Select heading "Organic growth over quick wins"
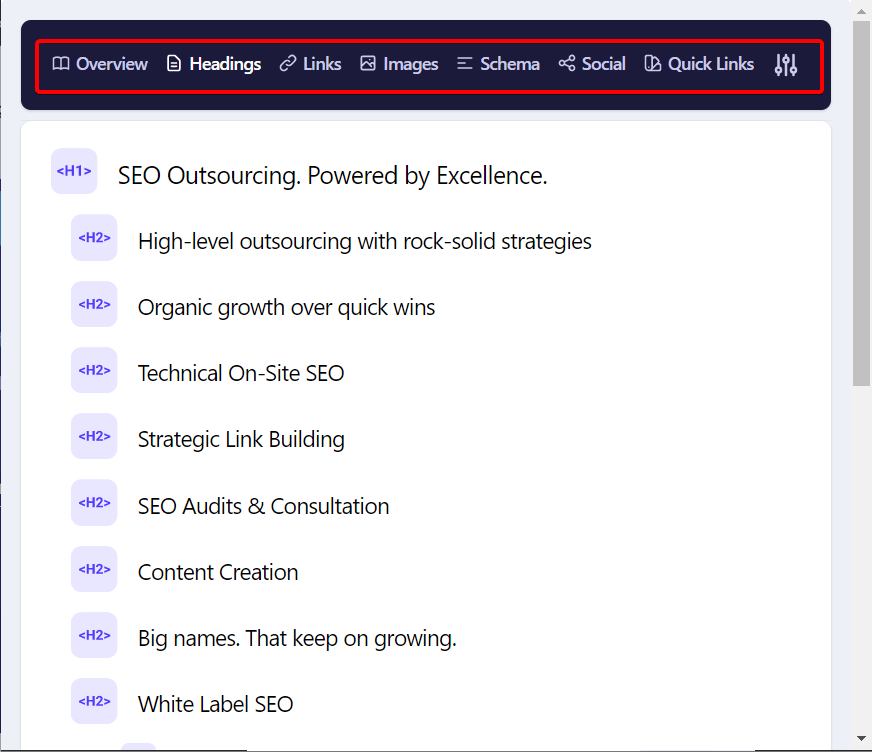The height and width of the screenshot is (752, 872). point(286,307)
